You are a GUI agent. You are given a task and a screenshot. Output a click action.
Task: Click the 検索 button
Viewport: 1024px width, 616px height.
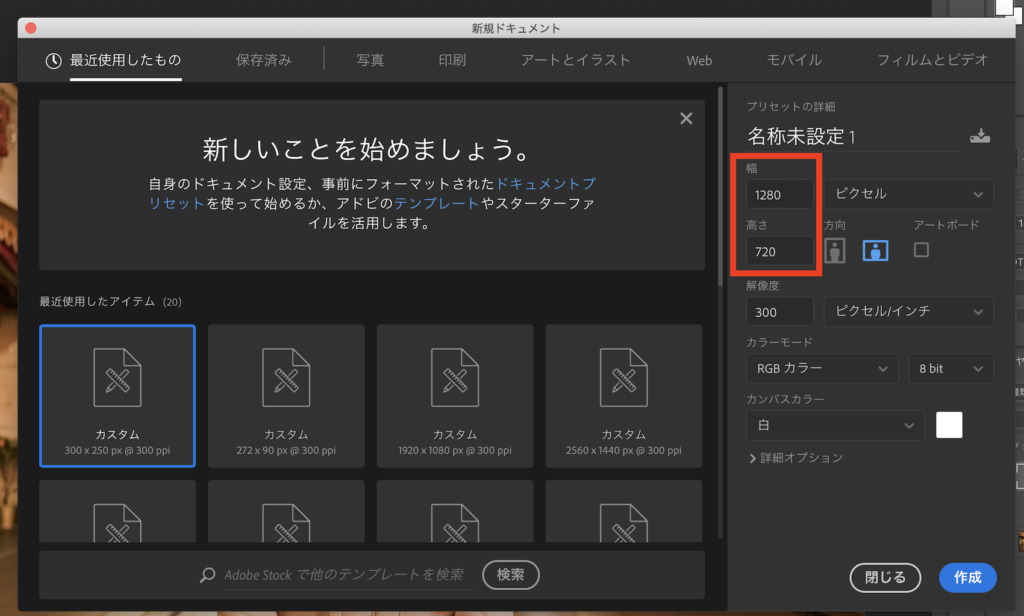tap(511, 575)
